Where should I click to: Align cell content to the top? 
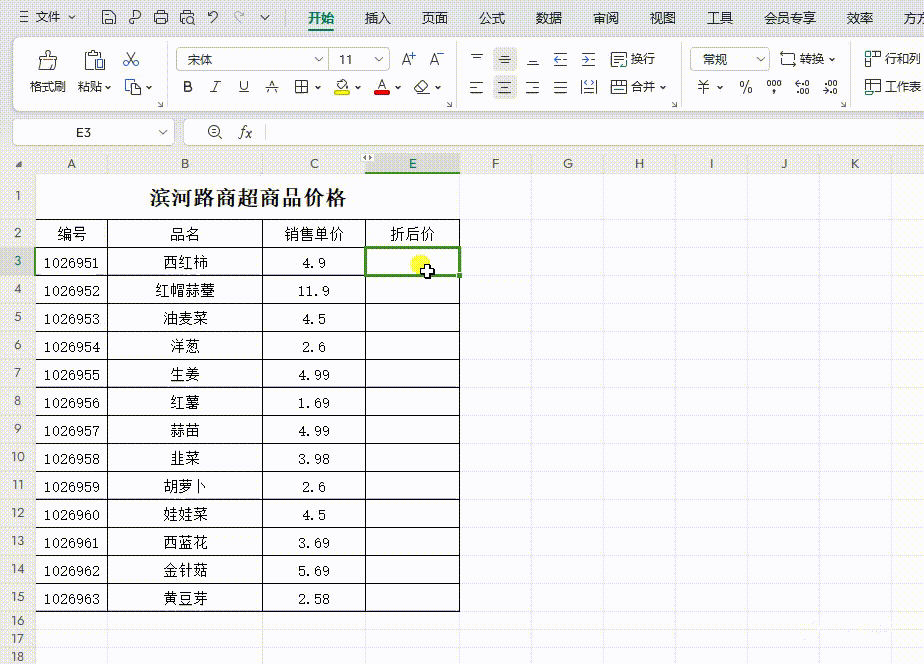click(477, 59)
